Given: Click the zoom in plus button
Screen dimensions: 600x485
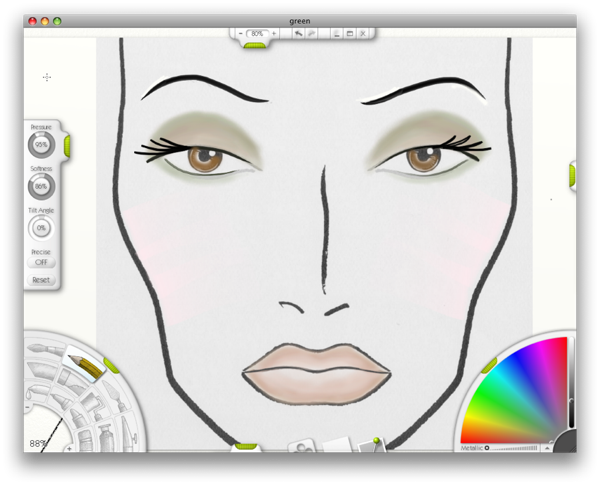Looking at the screenshot, I should 274,33.
